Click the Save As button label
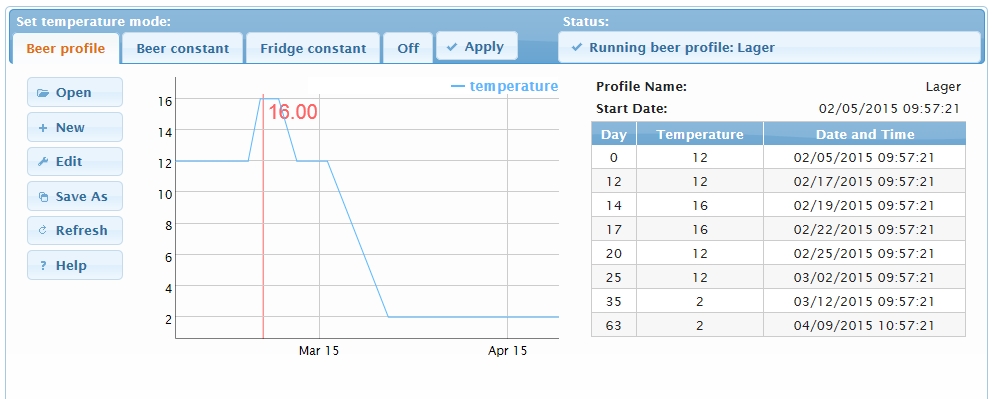The width and height of the screenshot is (993, 399). (82, 197)
